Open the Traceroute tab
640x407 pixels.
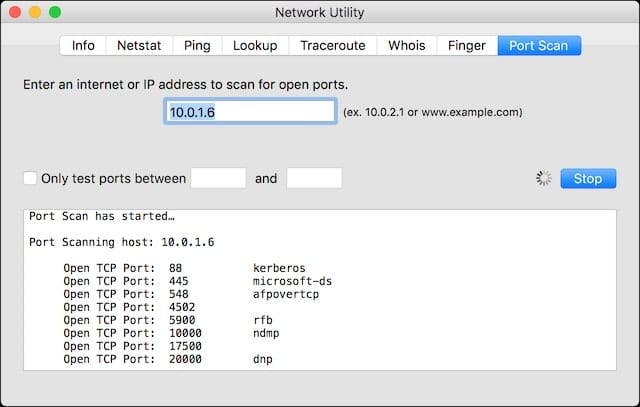pos(334,45)
